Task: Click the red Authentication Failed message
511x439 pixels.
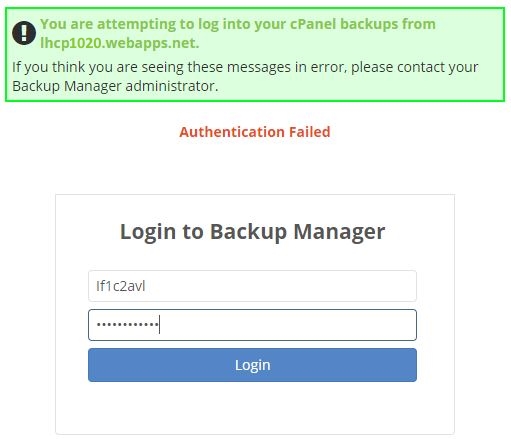Action: (x=255, y=132)
